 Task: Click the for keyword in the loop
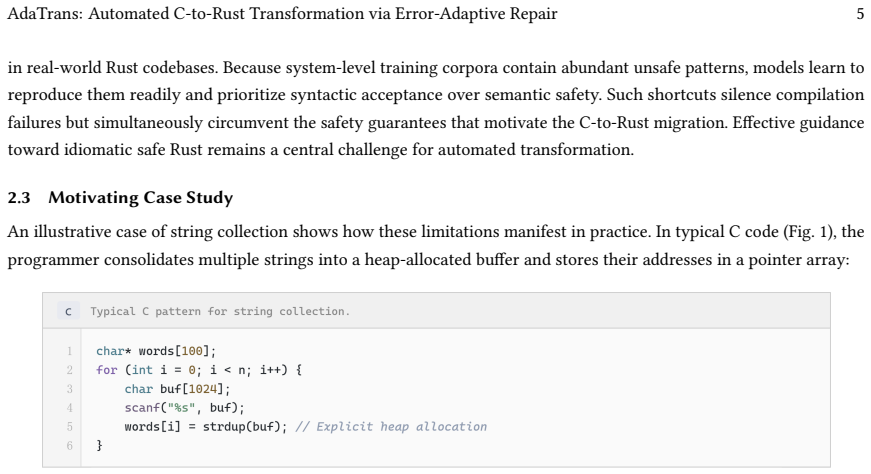tap(107, 370)
